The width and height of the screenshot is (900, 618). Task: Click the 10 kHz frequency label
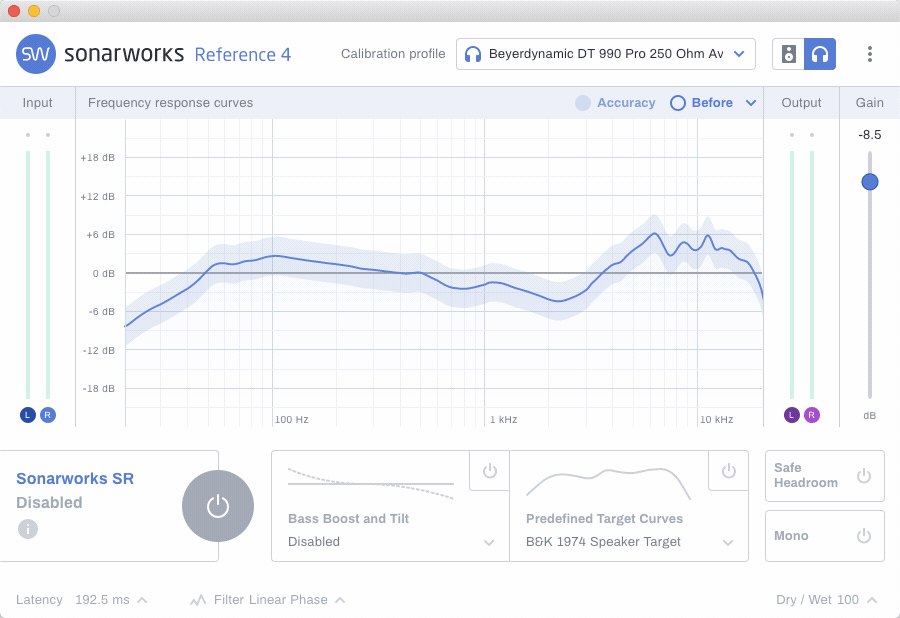(x=716, y=419)
